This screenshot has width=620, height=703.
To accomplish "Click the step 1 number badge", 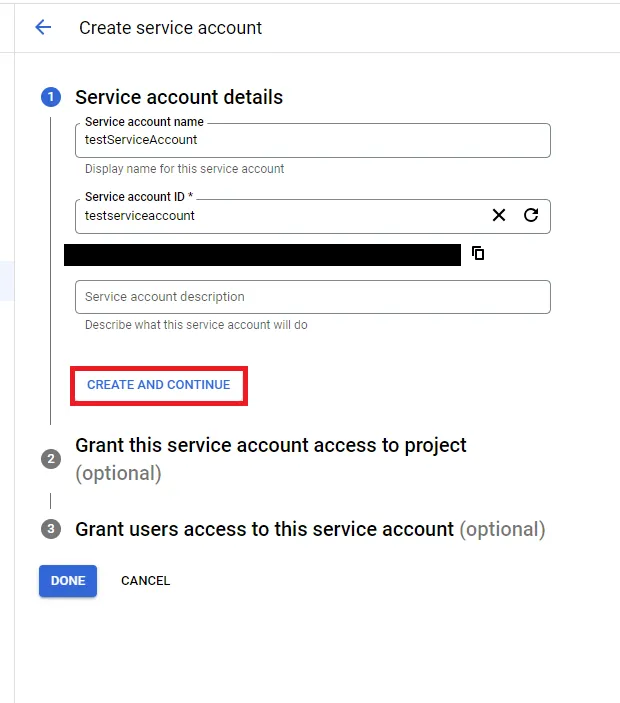I will 50,97.
